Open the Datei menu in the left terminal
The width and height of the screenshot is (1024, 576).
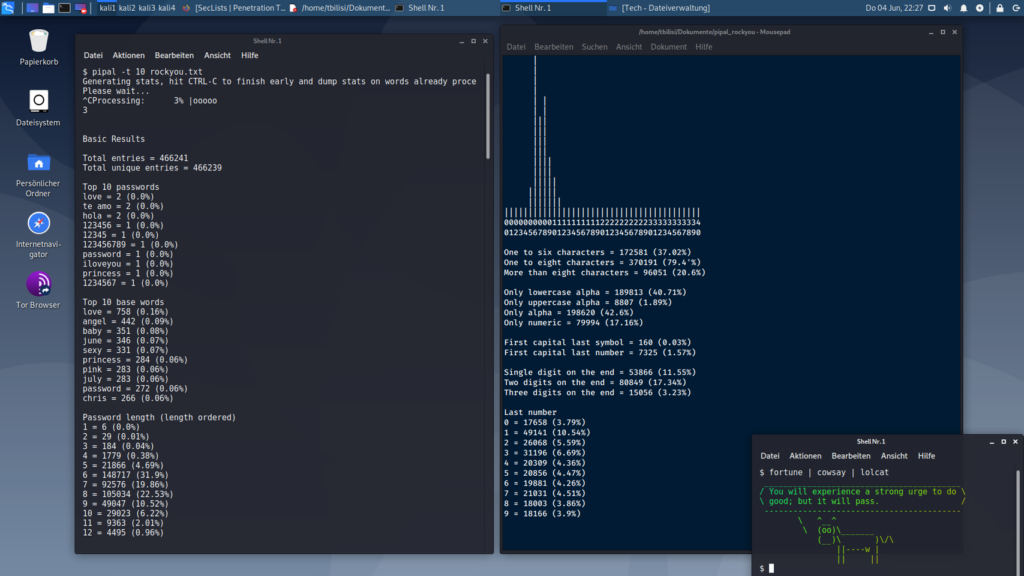93,55
